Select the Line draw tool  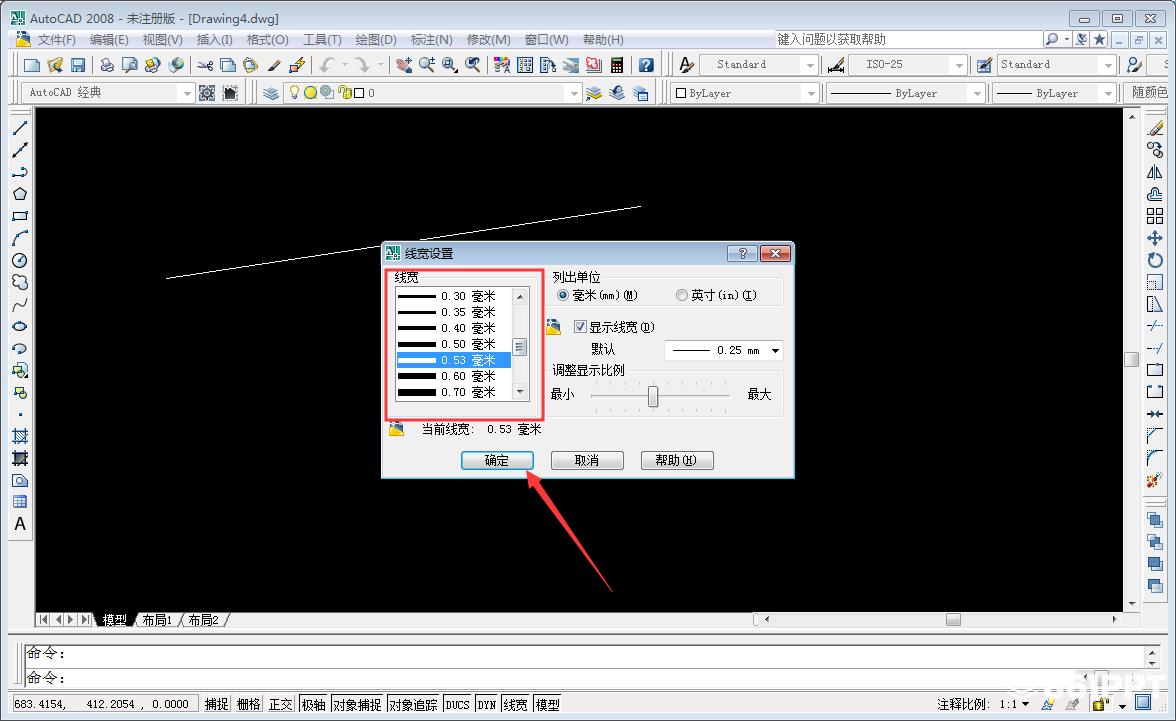tap(20, 128)
